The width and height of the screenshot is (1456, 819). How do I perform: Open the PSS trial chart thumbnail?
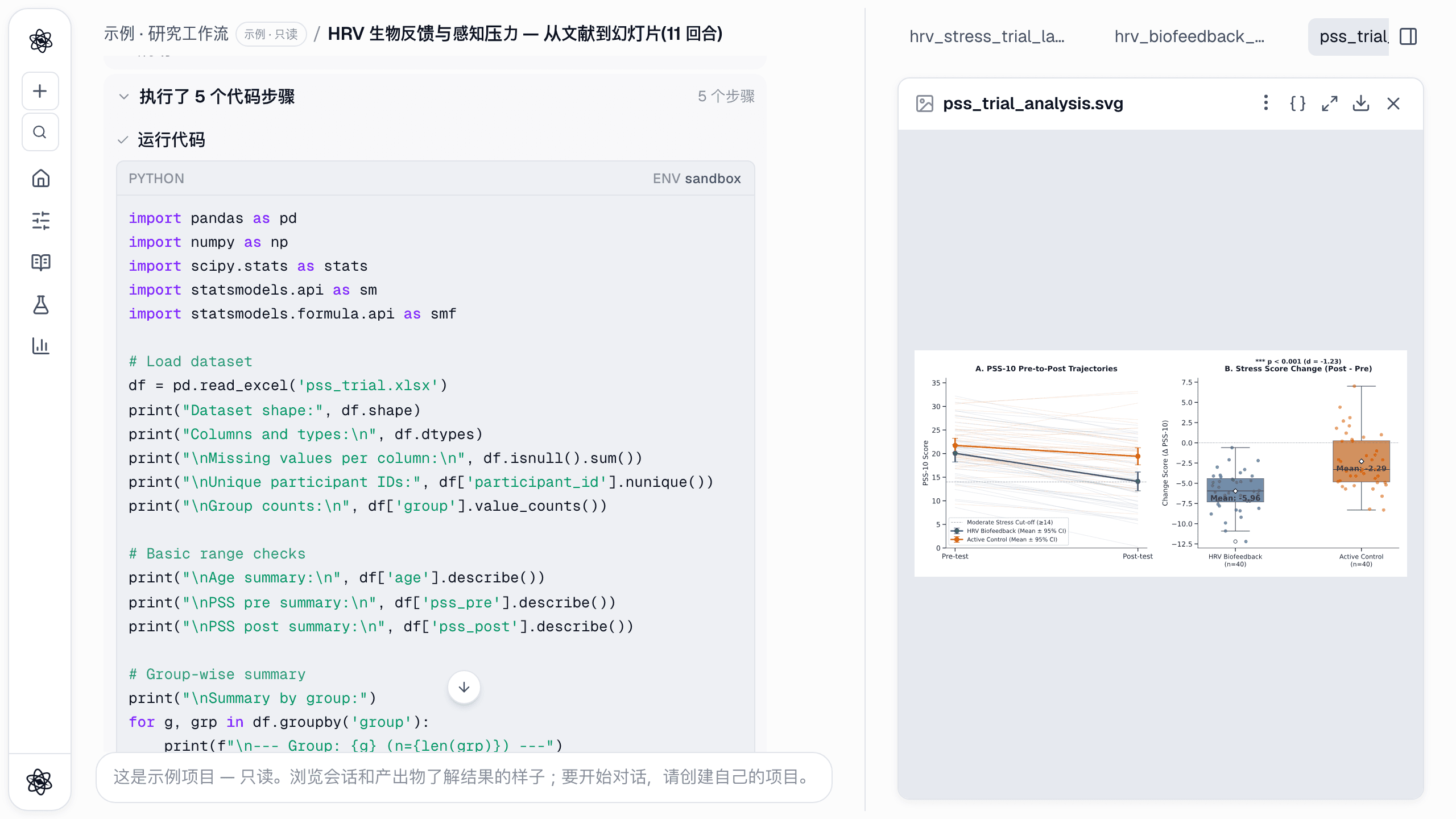1160,463
